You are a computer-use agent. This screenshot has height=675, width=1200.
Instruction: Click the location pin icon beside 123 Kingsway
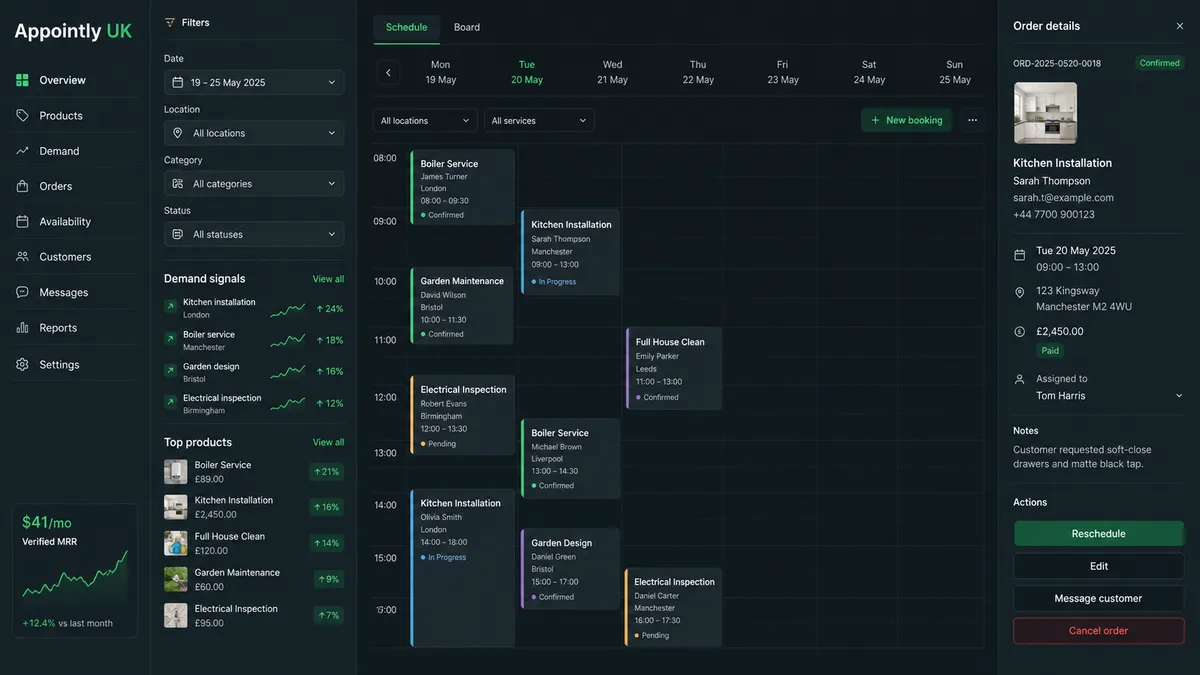[1019, 293]
